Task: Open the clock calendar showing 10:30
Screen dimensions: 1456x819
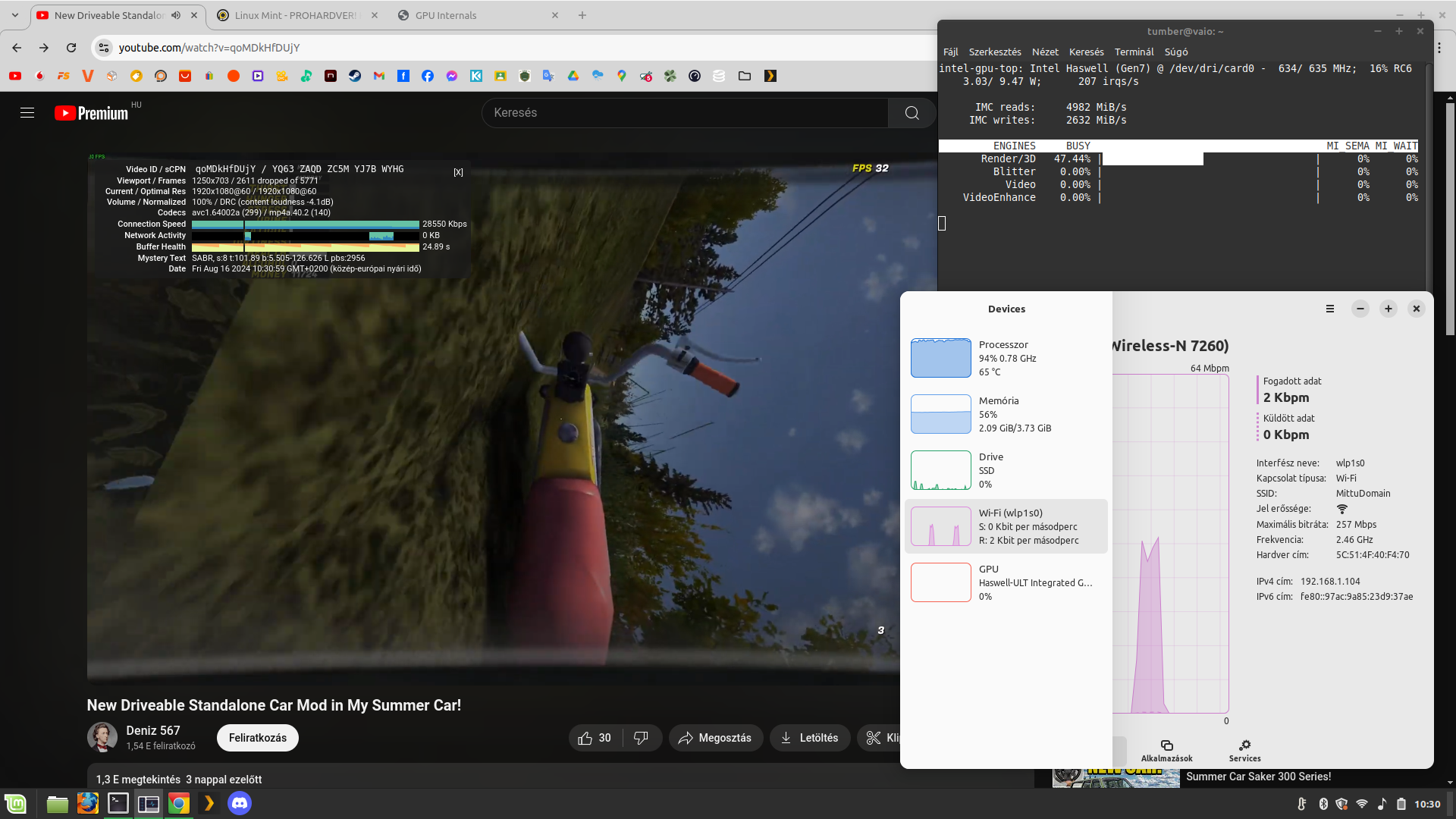Action: [x=1427, y=804]
